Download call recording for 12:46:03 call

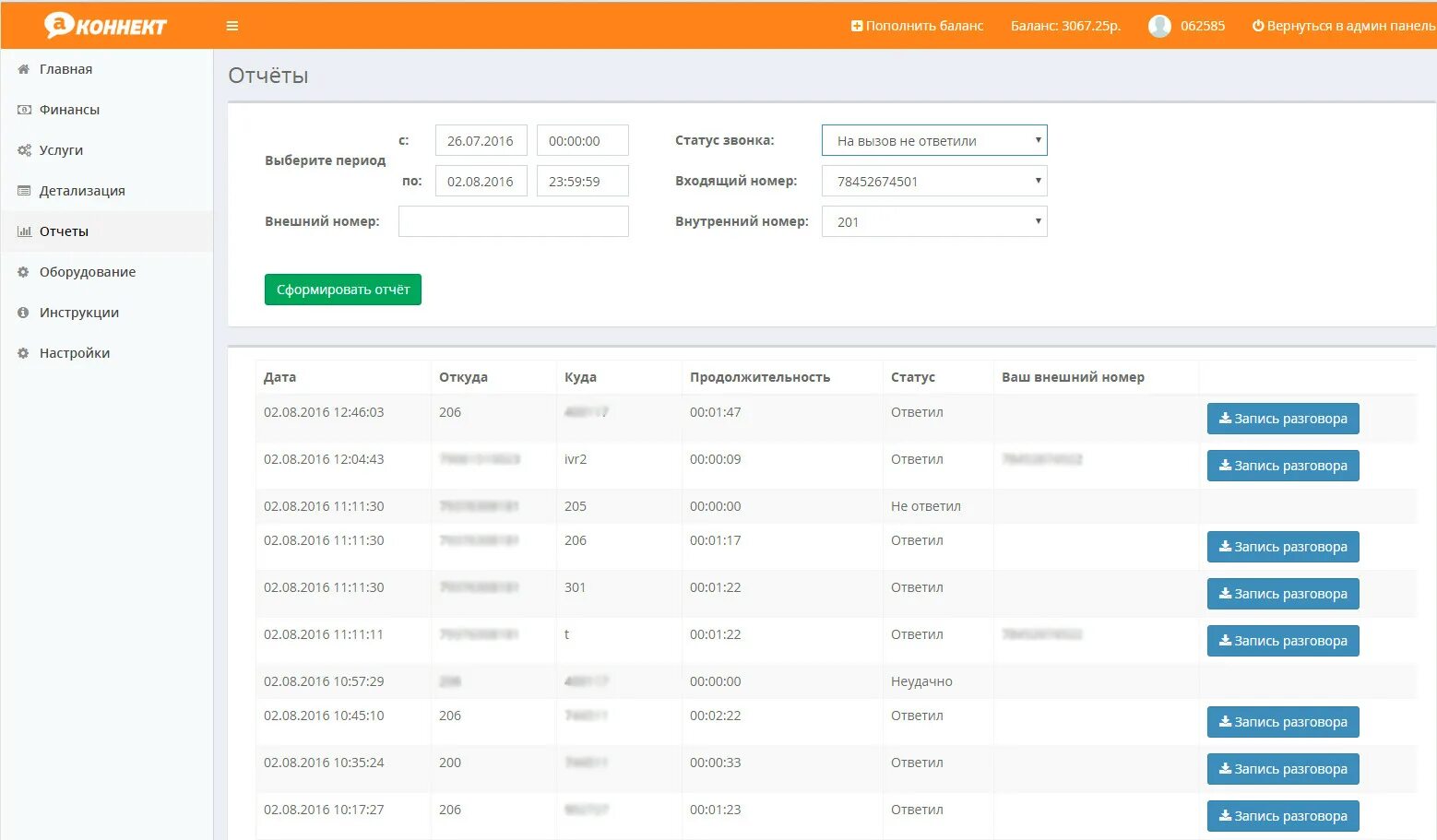click(x=1283, y=419)
